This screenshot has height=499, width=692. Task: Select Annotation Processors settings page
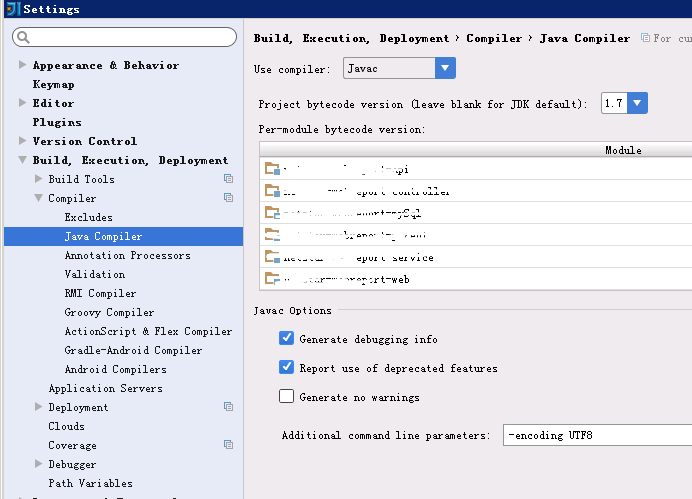(128, 255)
